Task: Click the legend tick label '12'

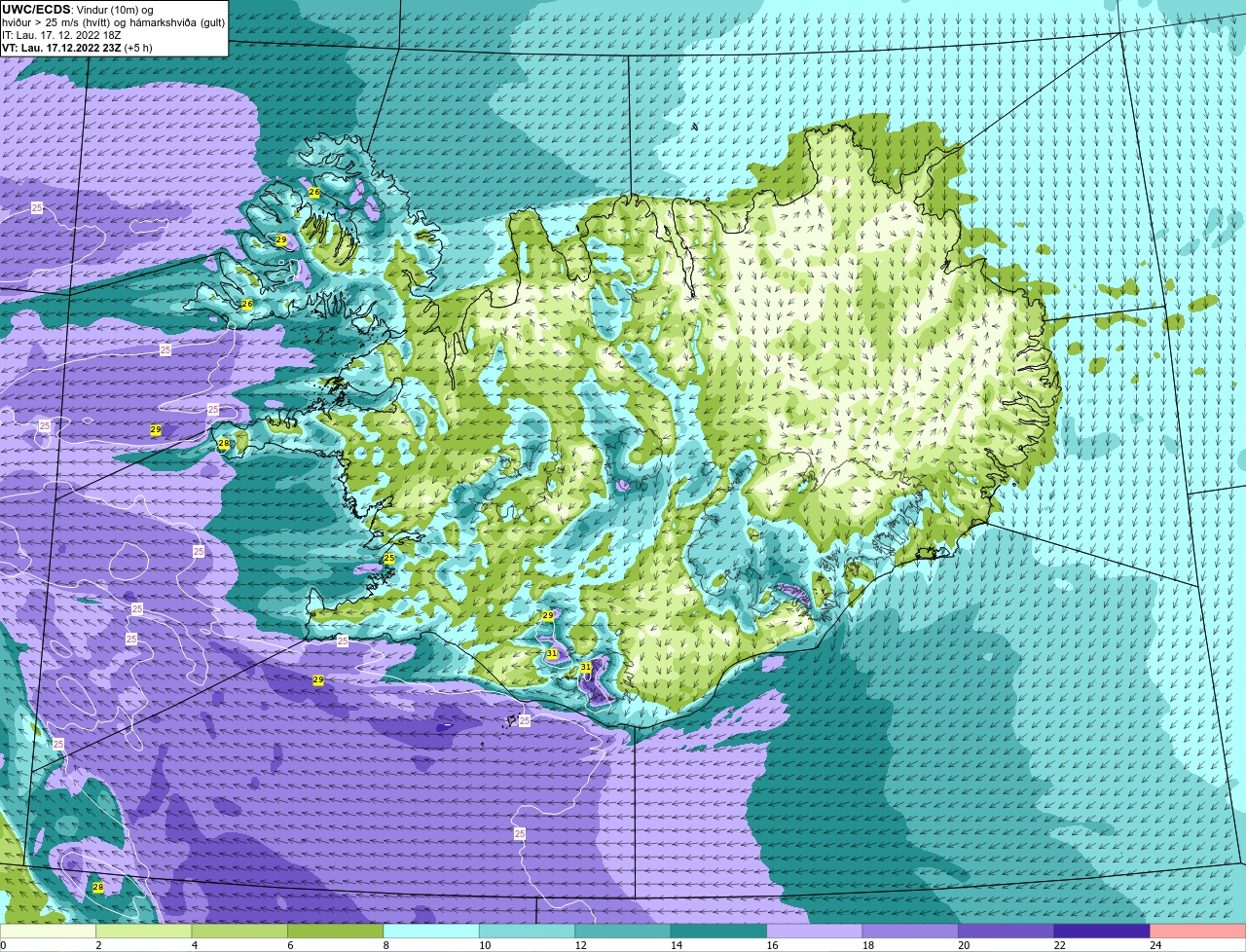Action: pyautogui.click(x=580, y=945)
